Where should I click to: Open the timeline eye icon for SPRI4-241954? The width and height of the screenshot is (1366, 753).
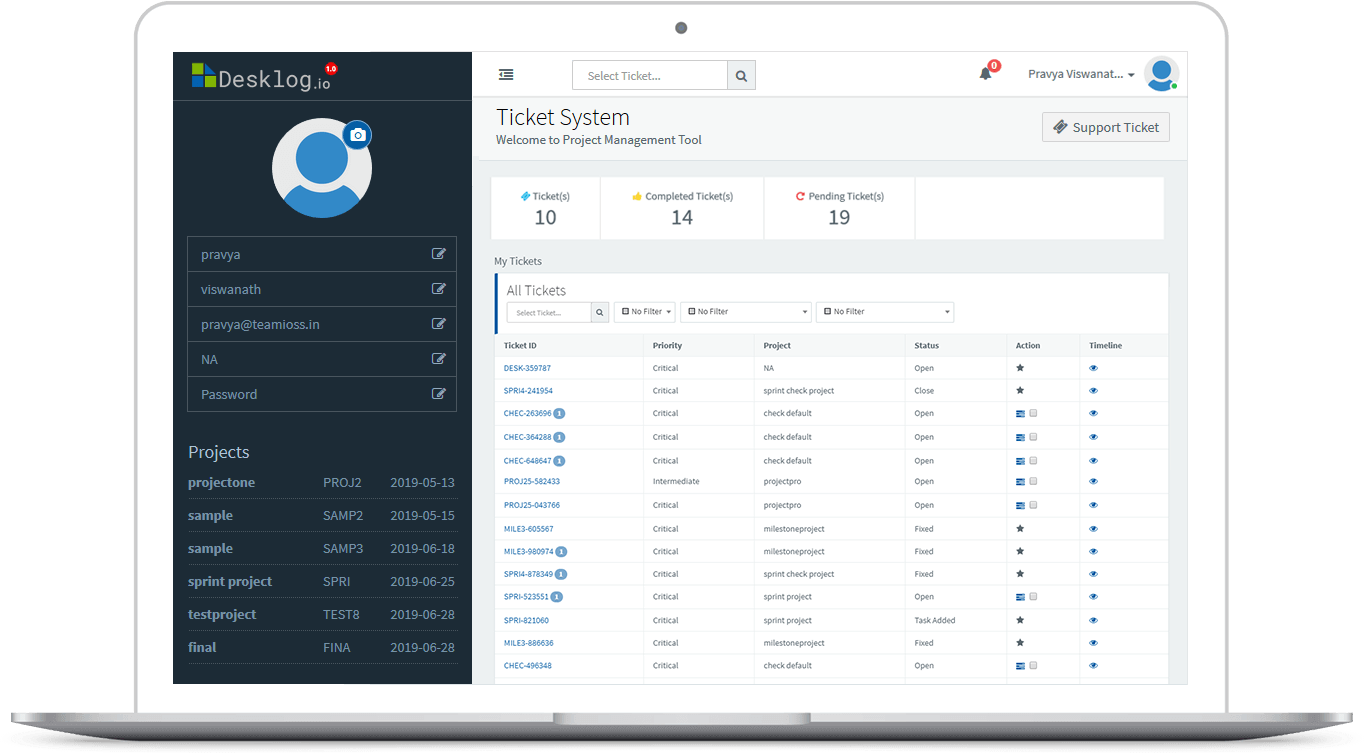point(1093,390)
